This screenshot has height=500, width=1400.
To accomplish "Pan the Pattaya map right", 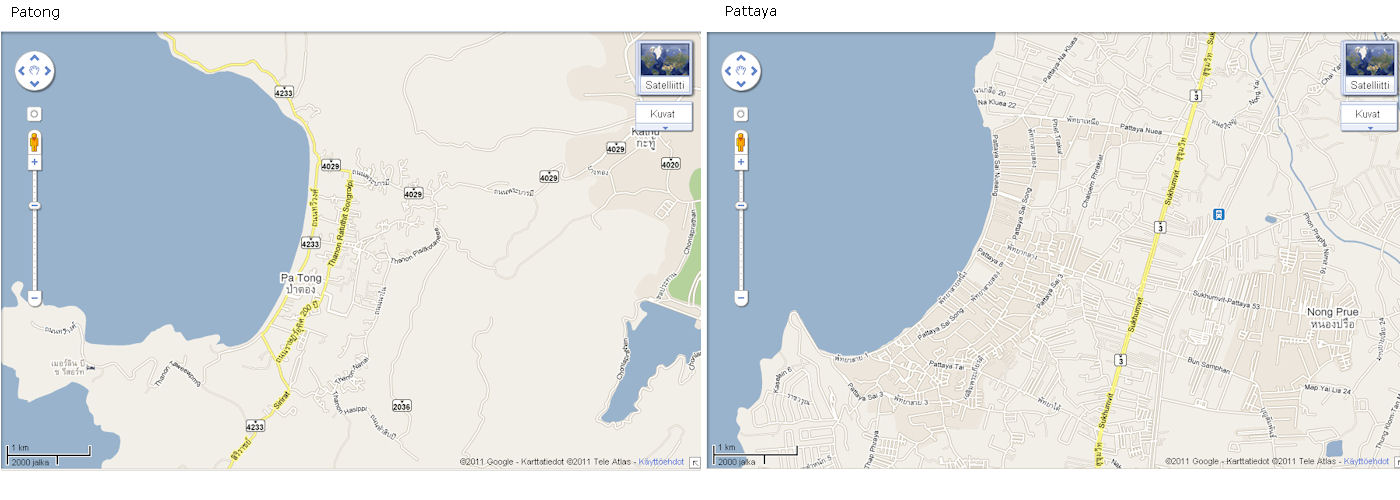I will point(753,71).
